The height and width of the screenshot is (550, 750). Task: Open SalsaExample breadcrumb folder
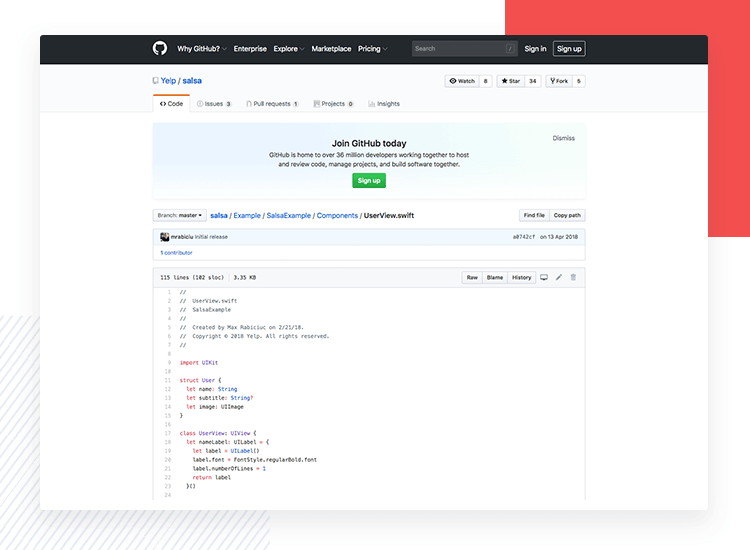tap(288, 216)
